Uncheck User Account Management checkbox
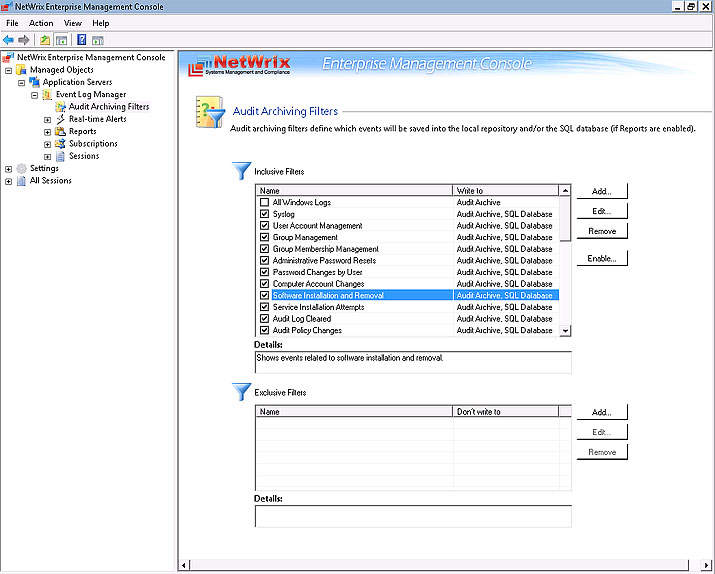Screen dimensions: 715x574 click(264, 226)
